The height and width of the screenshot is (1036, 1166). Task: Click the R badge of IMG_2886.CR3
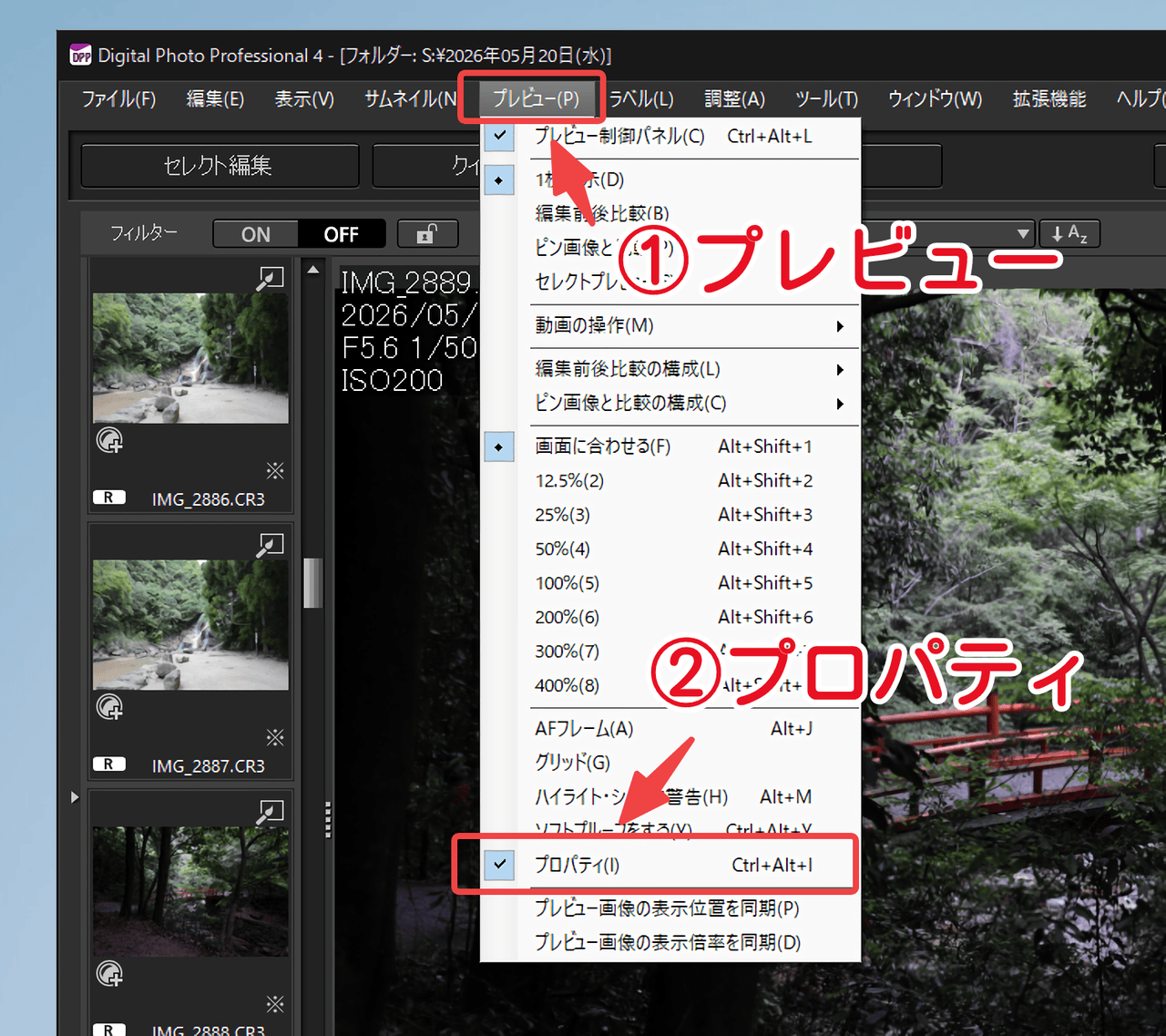[109, 497]
